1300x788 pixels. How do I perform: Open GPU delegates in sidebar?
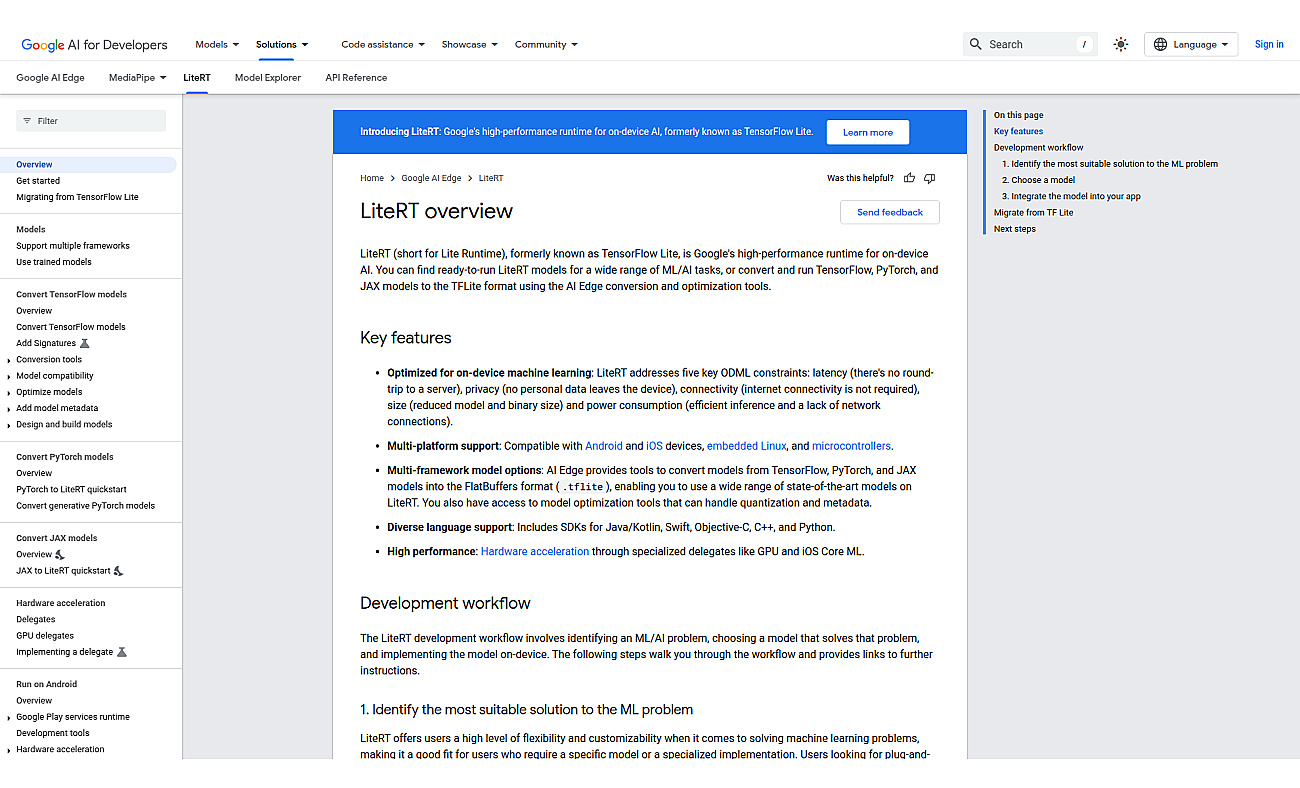point(45,636)
